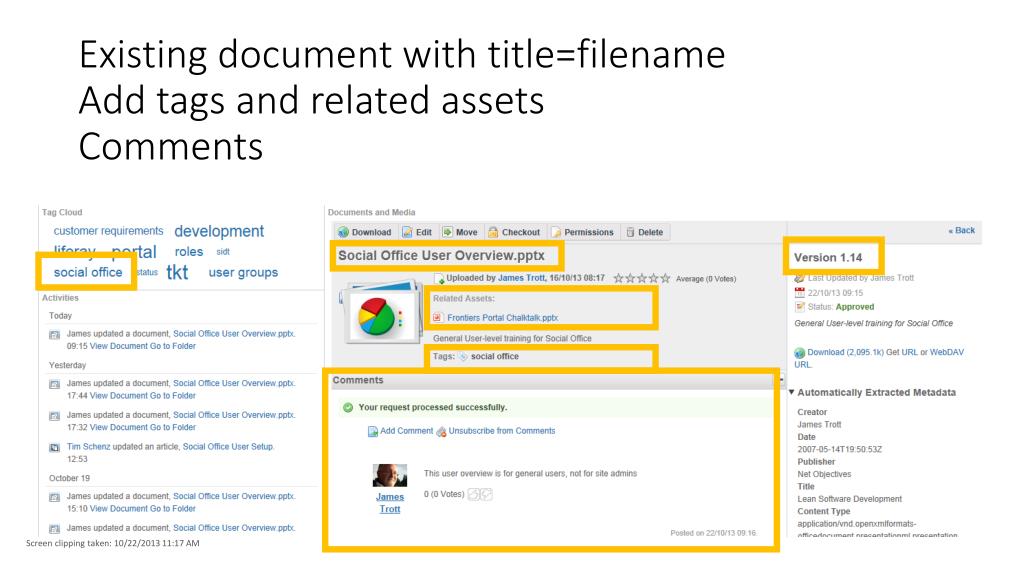Click the Add Comment link
The image size is (1024, 576).
coord(400,431)
